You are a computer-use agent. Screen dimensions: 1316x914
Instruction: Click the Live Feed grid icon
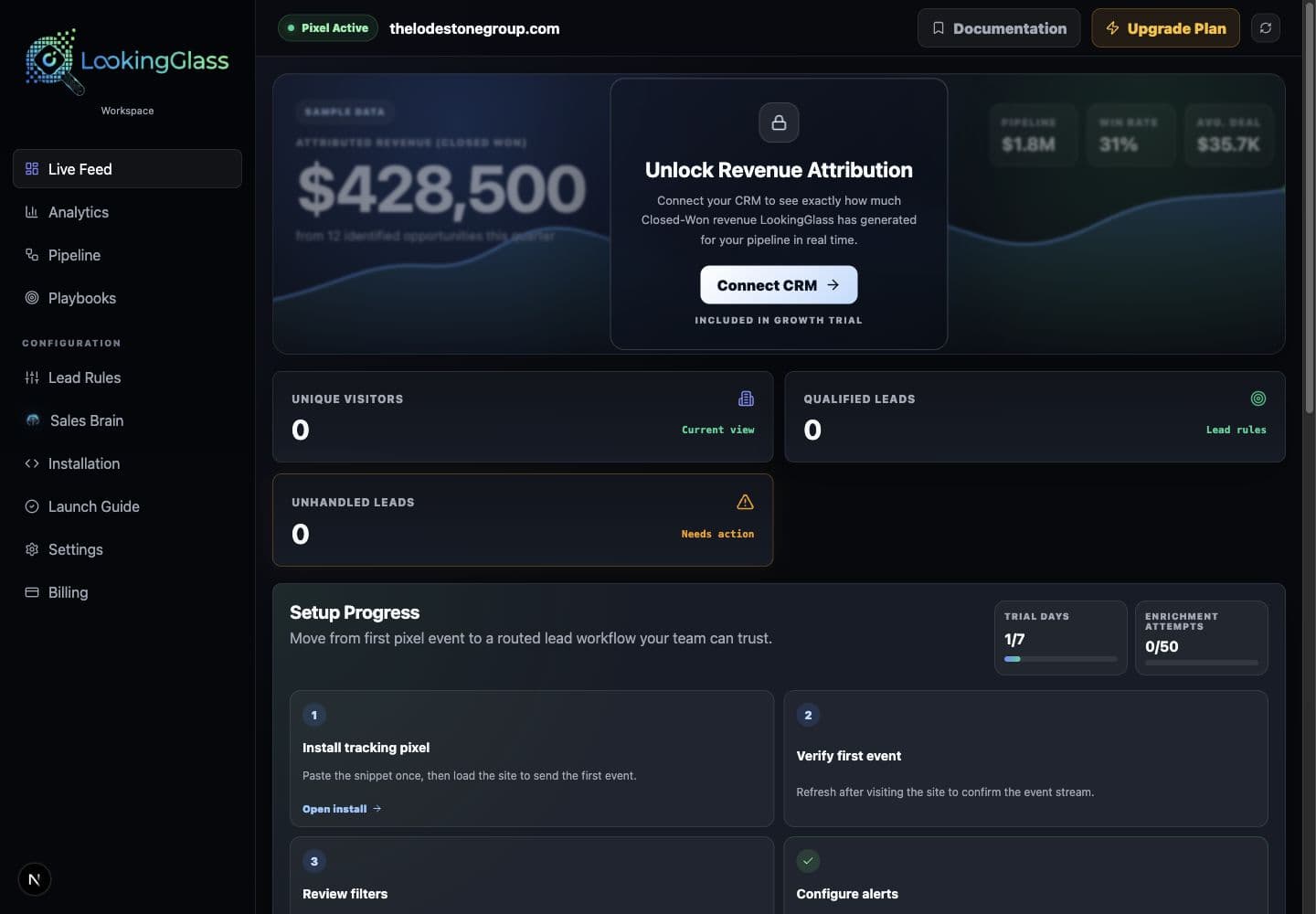32,169
